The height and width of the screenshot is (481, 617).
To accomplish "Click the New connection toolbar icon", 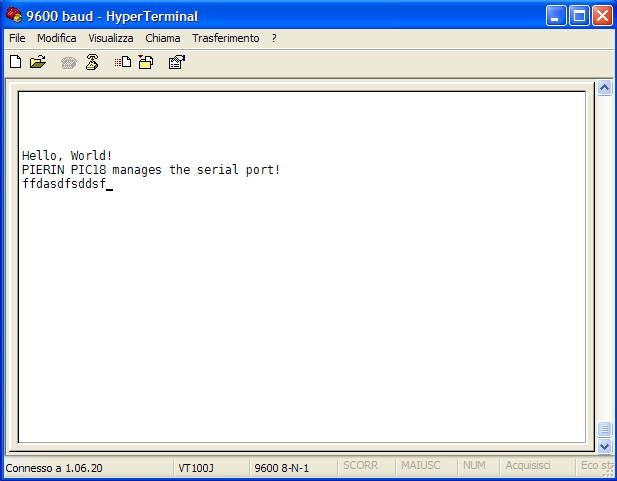I will click(15, 62).
